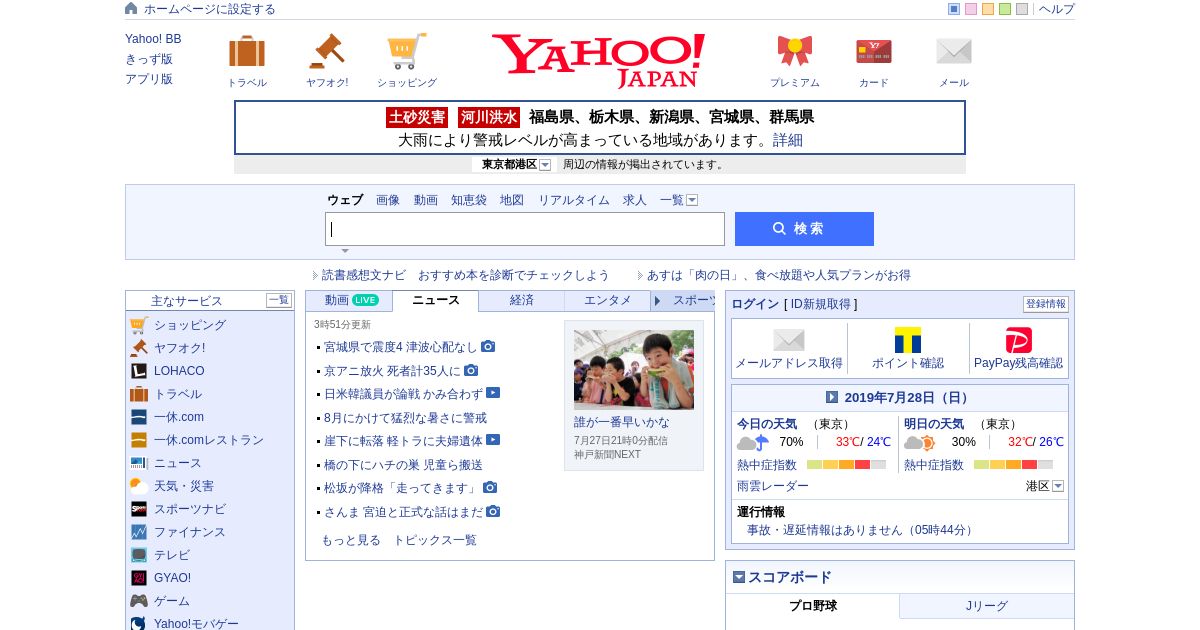
Task: Open the Shopping cart icon in header
Action: click(407, 51)
